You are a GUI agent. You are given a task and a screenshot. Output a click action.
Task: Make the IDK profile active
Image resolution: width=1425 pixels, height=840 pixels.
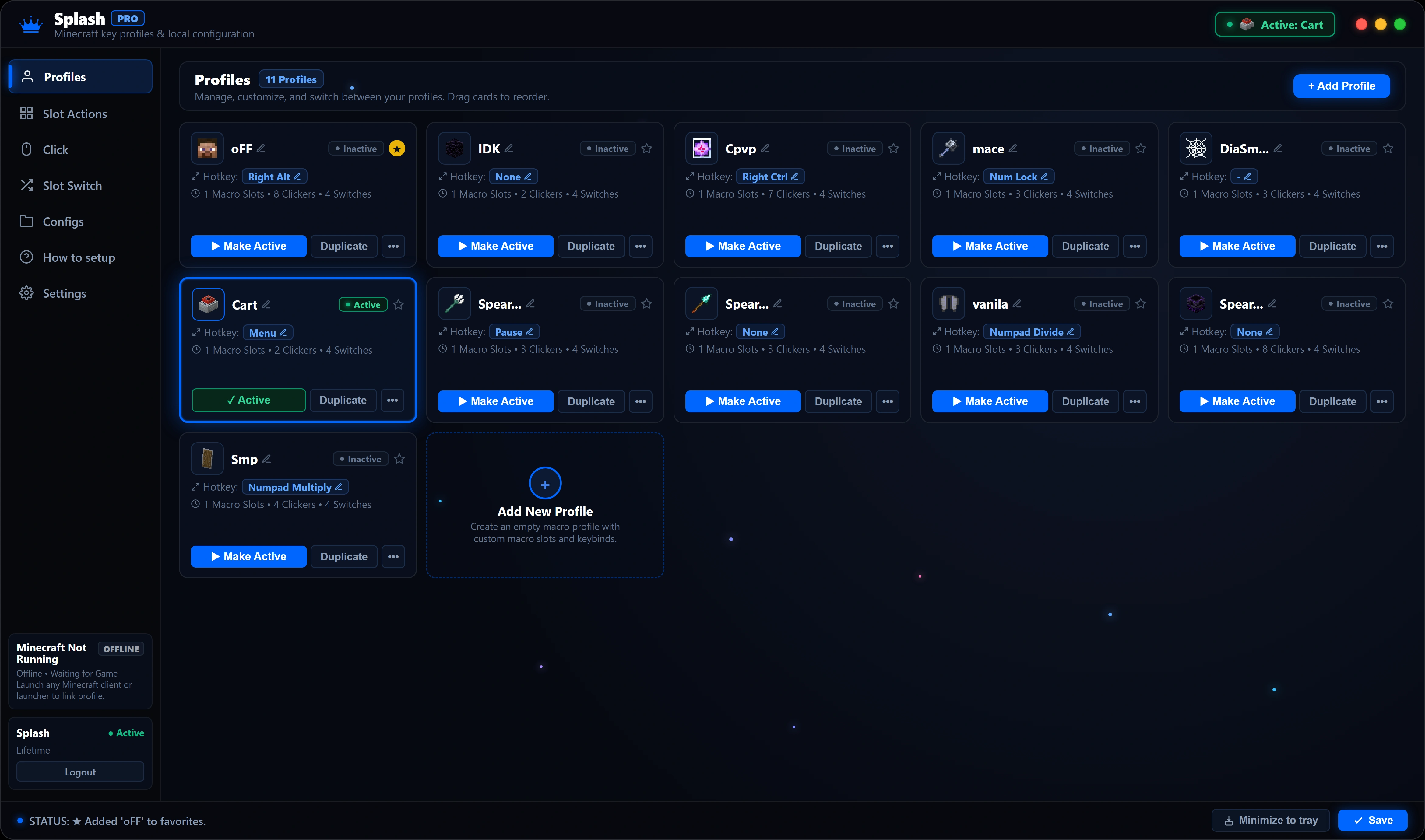click(495, 246)
